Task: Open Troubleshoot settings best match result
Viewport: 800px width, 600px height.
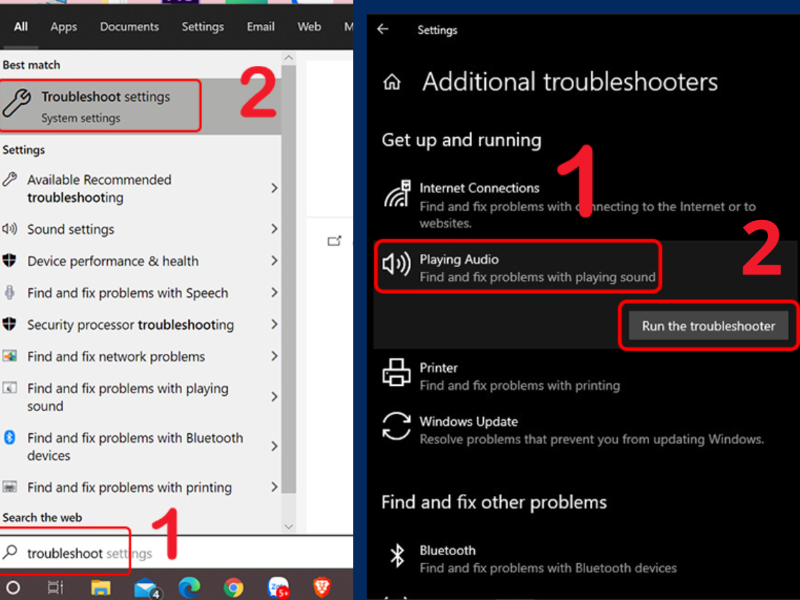Action: coord(101,106)
